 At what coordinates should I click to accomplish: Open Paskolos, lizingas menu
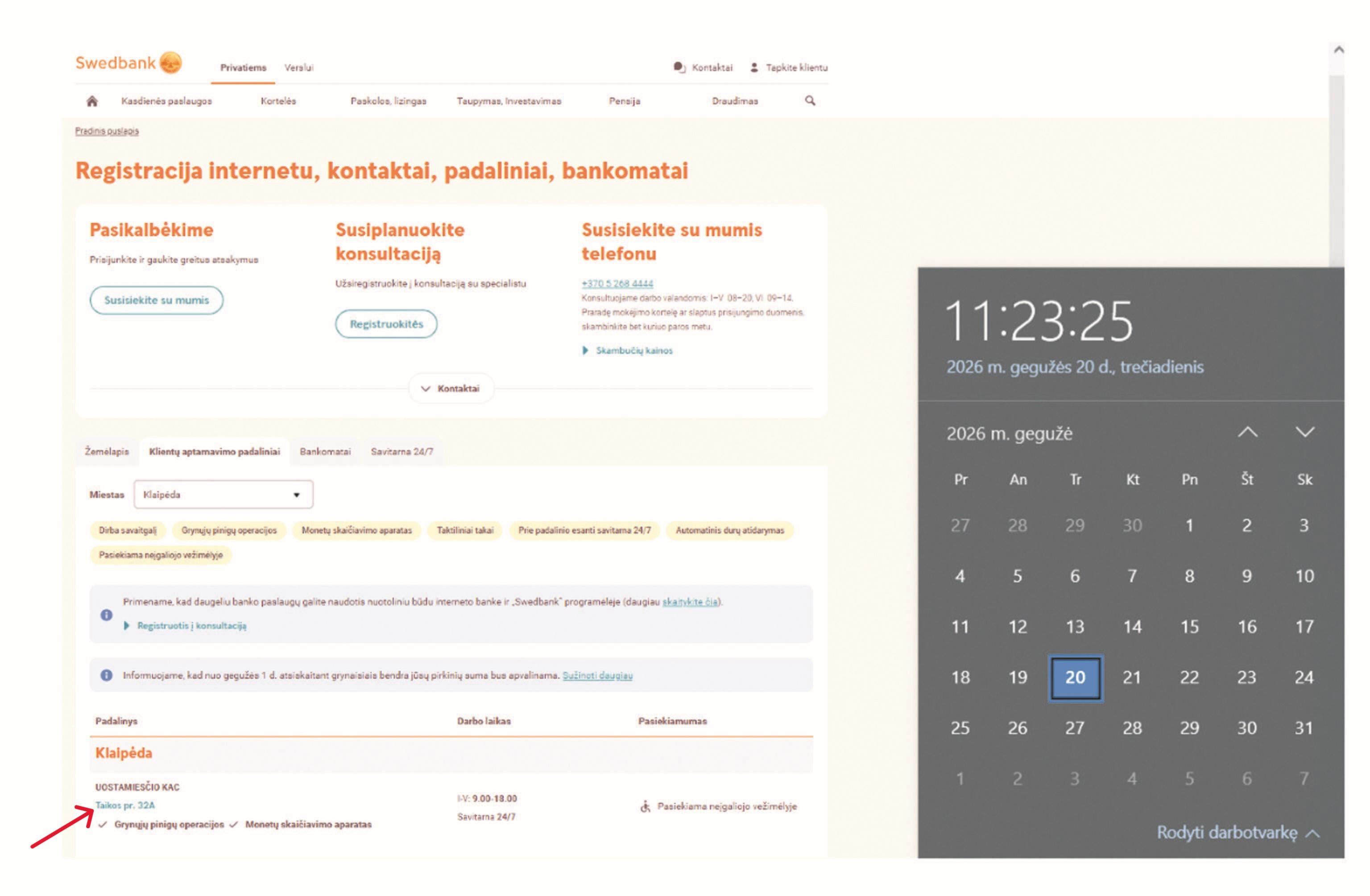pos(389,101)
